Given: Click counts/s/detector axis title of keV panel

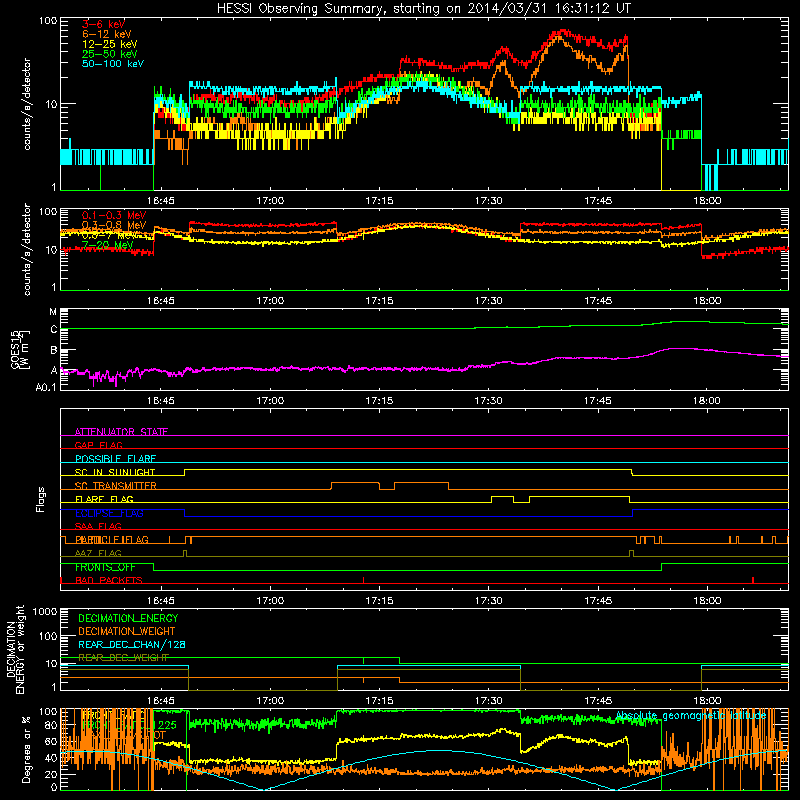Looking at the screenshot, I should point(27,104).
